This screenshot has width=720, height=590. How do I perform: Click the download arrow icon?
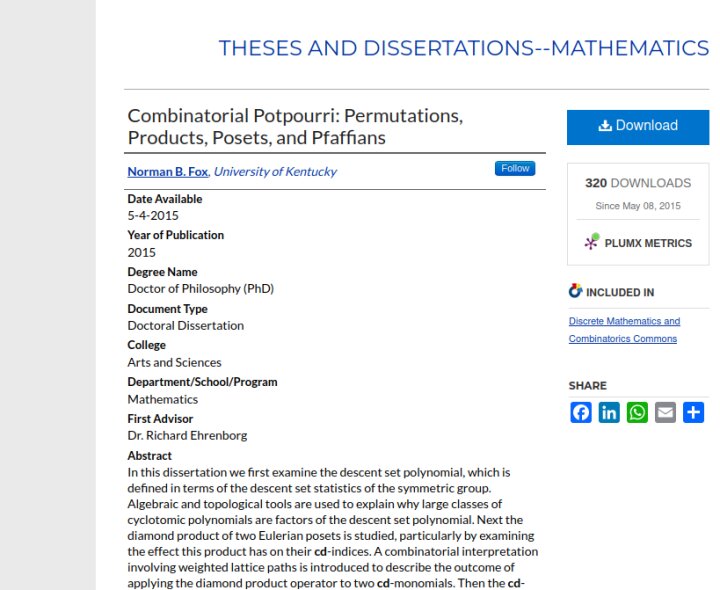click(605, 125)
